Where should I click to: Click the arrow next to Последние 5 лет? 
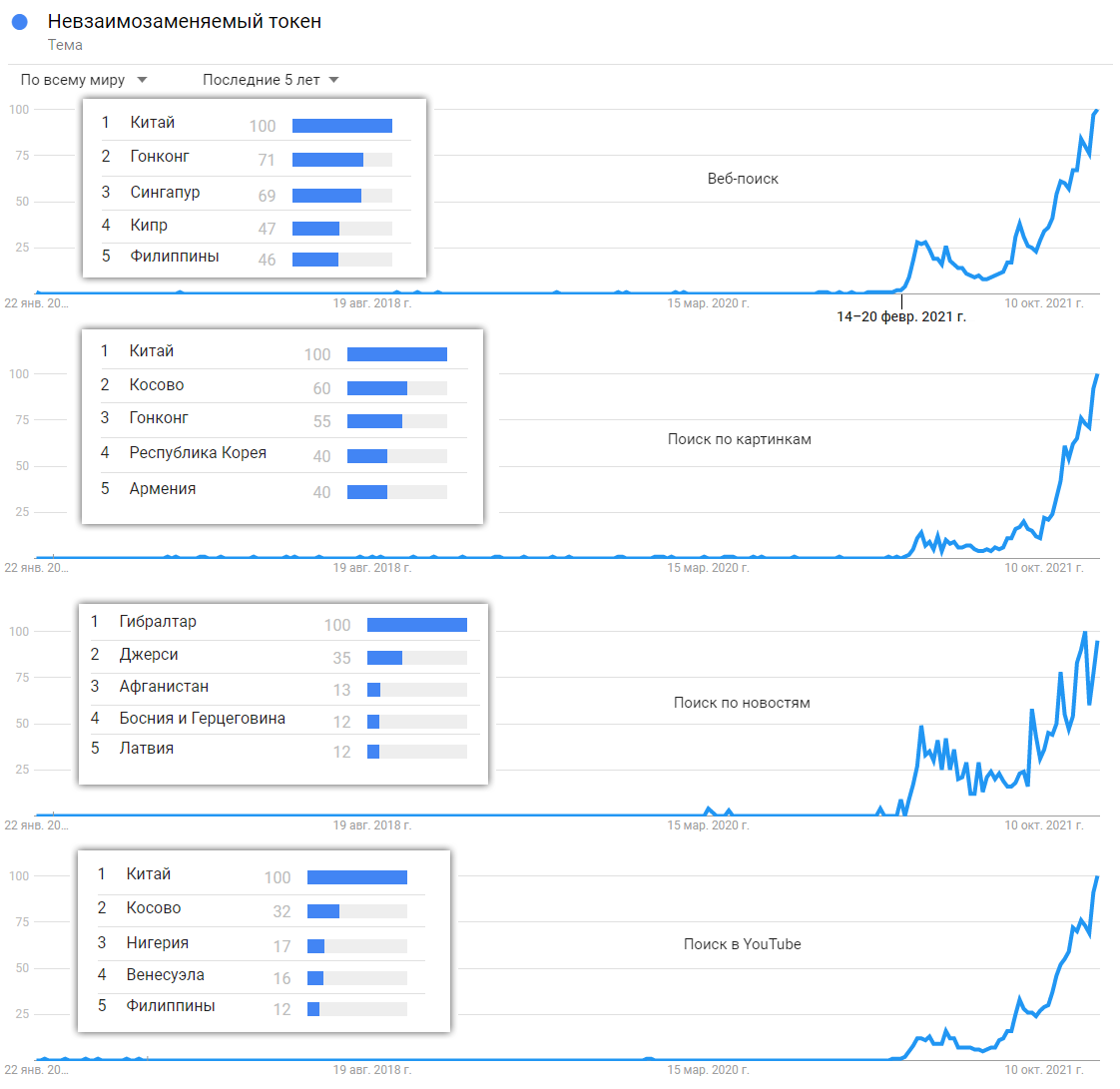click(333, 80)
